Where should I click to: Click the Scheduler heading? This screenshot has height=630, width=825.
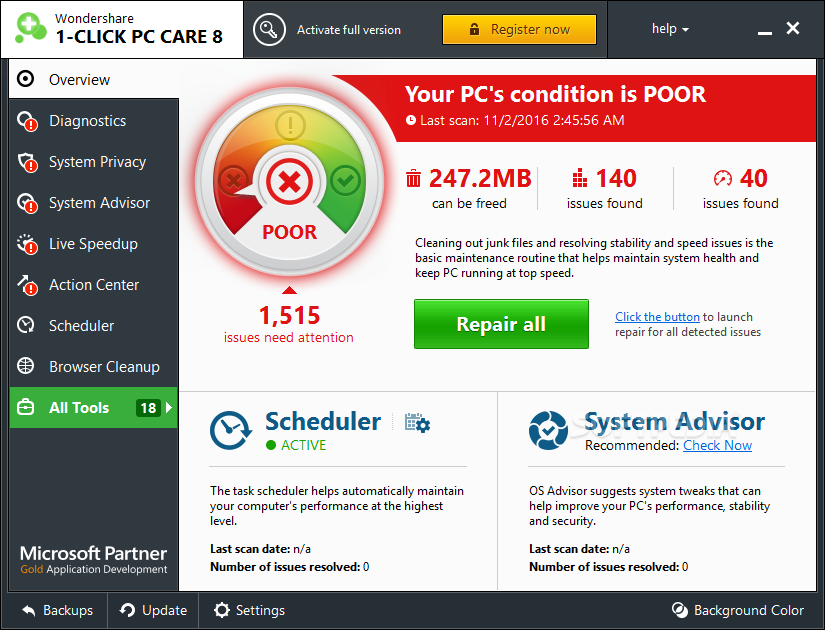pos(323,422)
